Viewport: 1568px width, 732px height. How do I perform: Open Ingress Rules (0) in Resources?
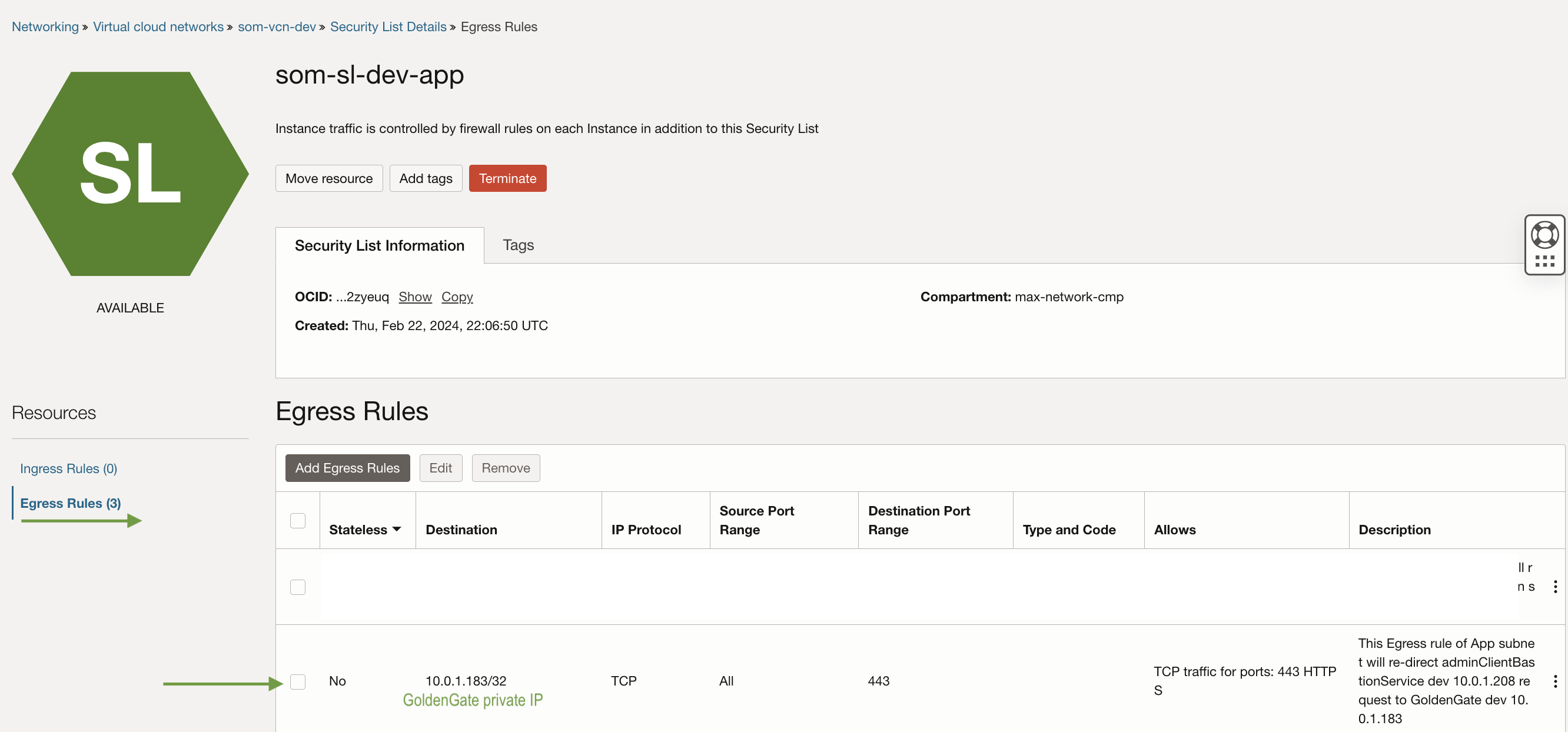point(68,468)
